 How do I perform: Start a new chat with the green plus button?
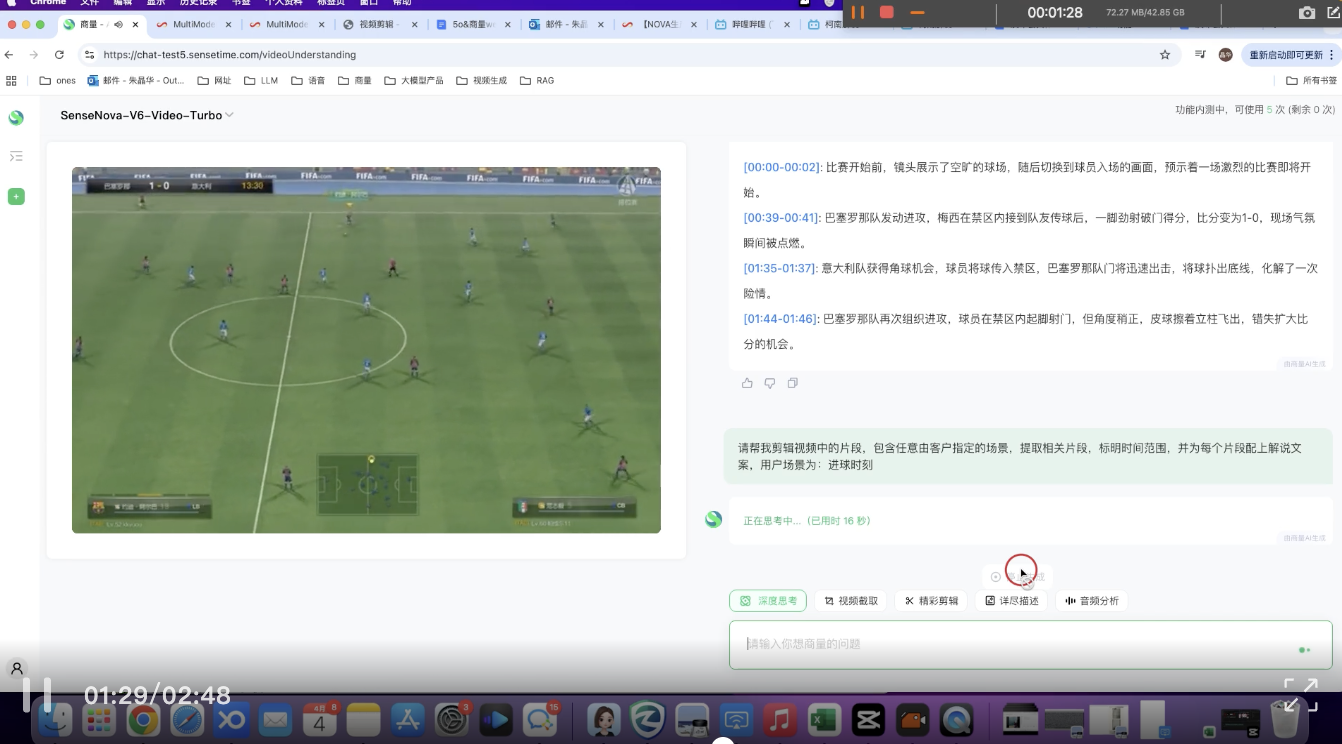tap(16, 197)
